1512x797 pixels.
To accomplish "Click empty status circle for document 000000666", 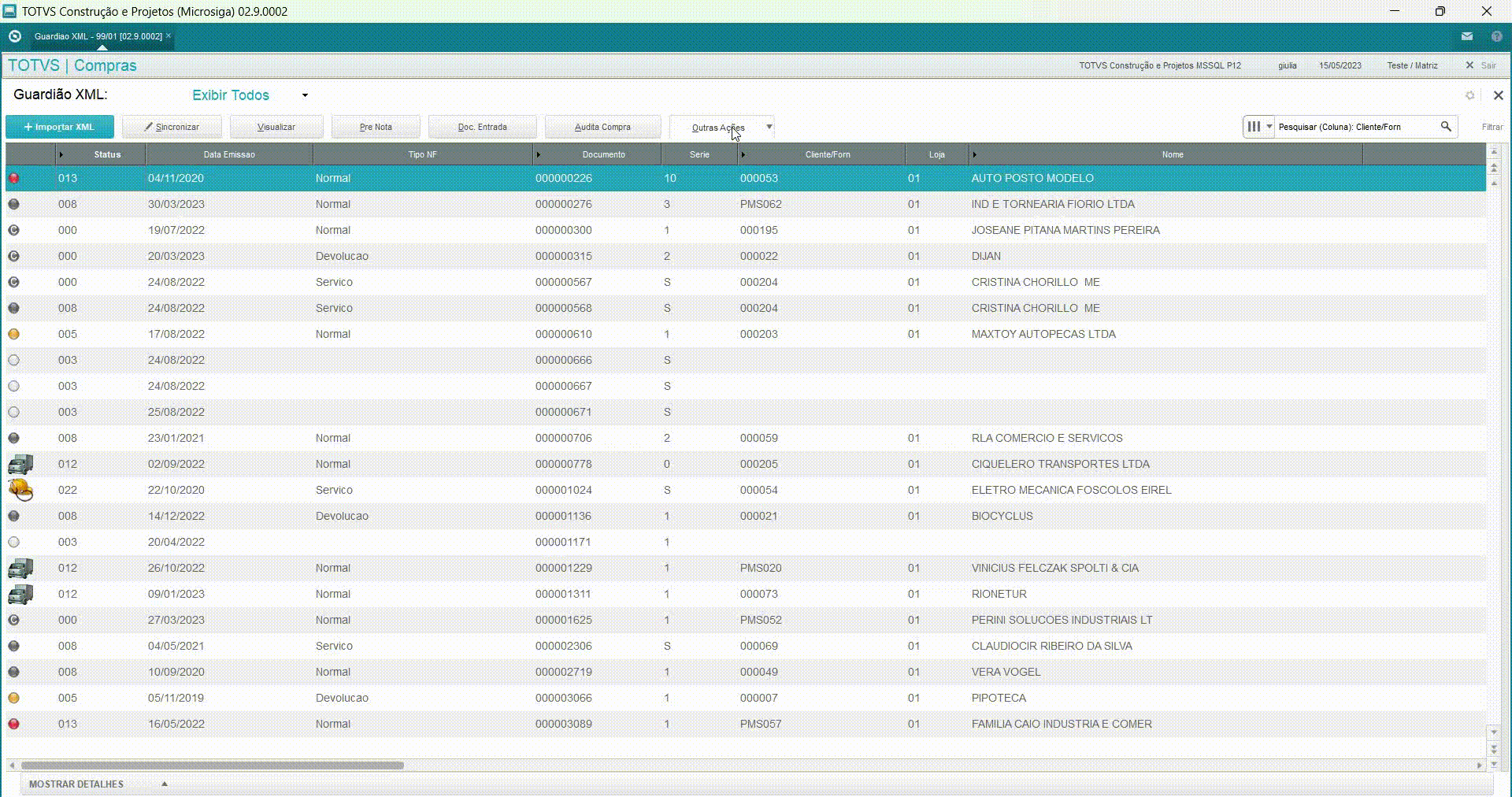I will 13,360.
